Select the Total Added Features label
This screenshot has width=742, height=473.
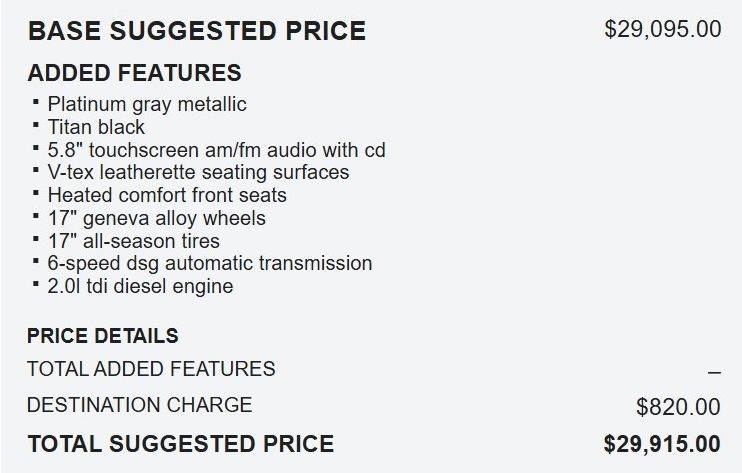(x=151, y=369)
